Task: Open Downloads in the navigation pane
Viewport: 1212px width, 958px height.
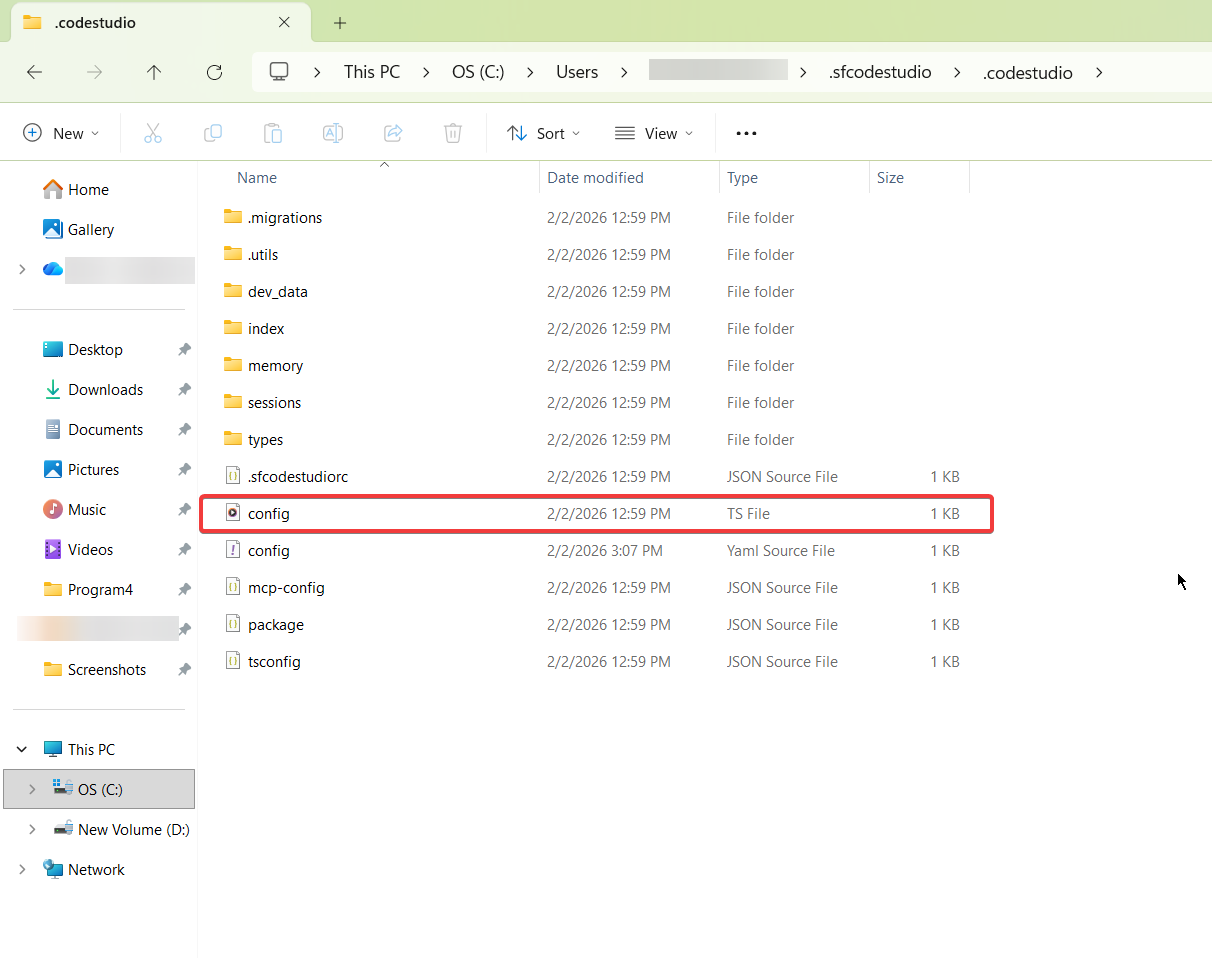Action: [93, 390]
